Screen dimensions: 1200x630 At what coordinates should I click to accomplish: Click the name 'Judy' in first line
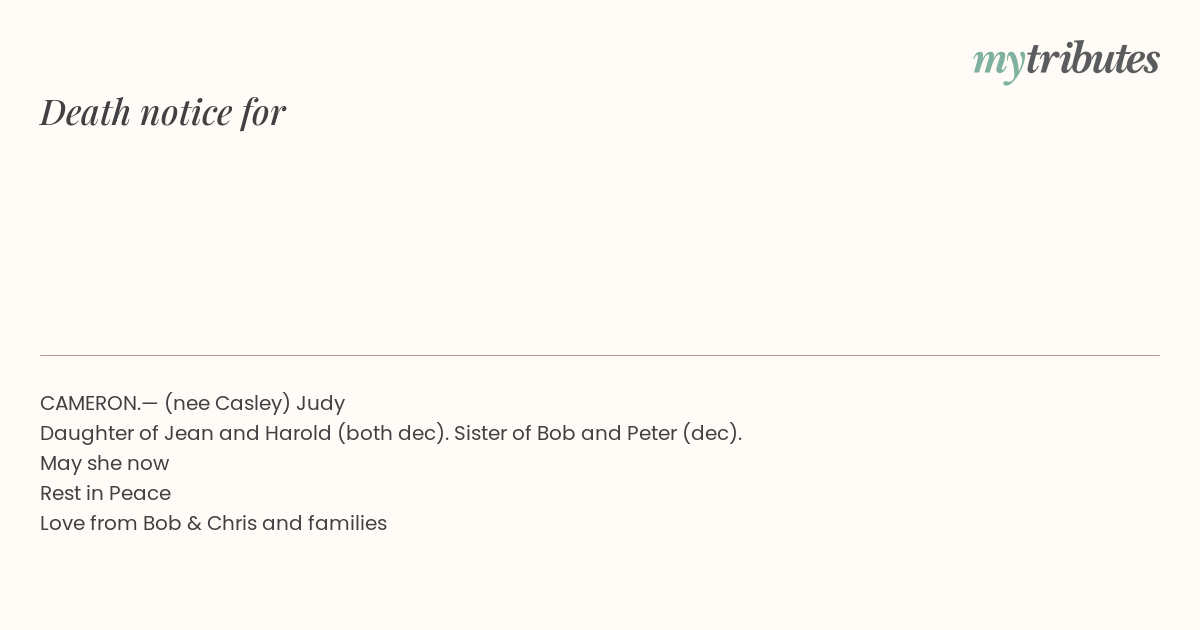point(320,404)
